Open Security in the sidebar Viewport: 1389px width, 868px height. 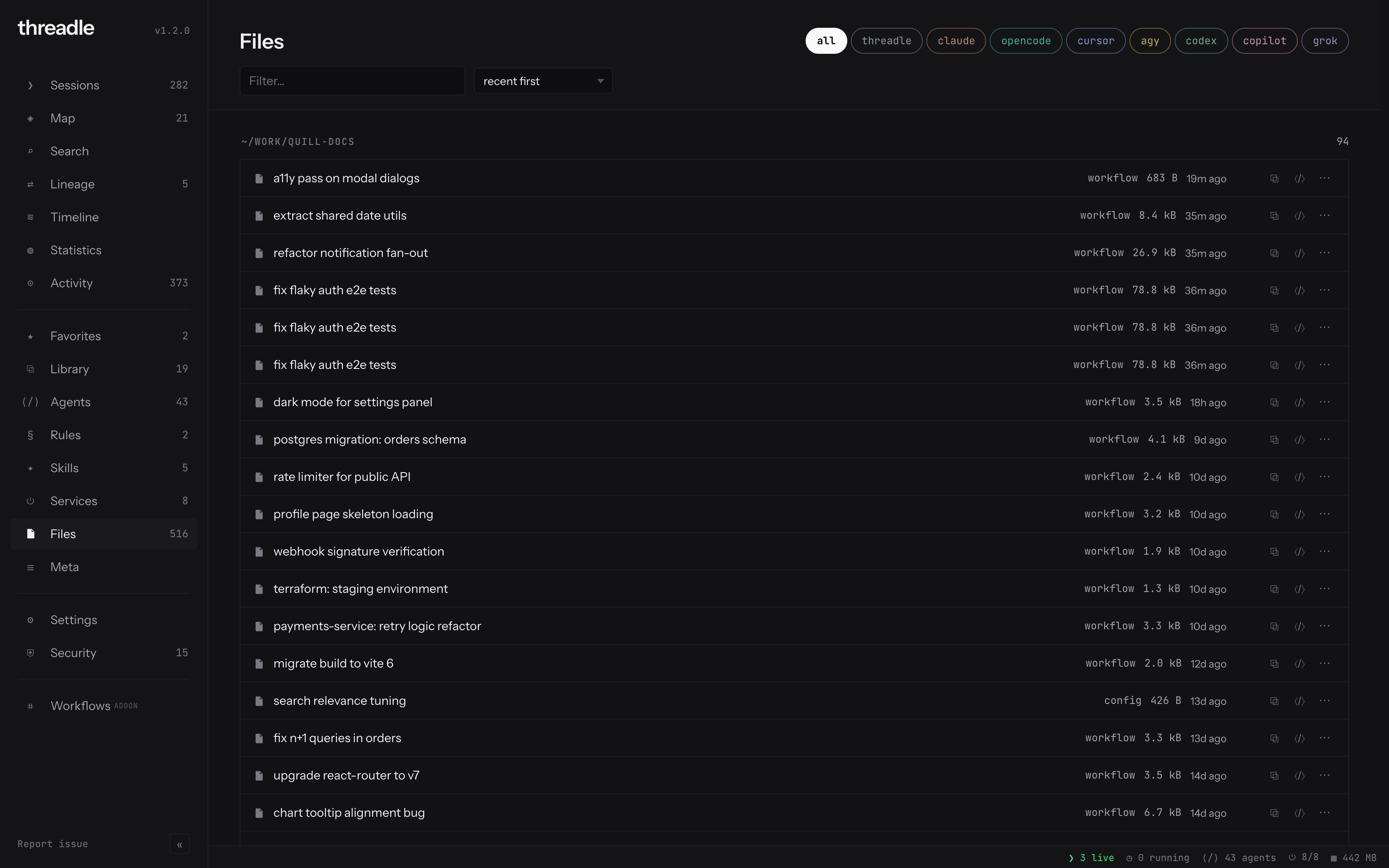[103, 653]
